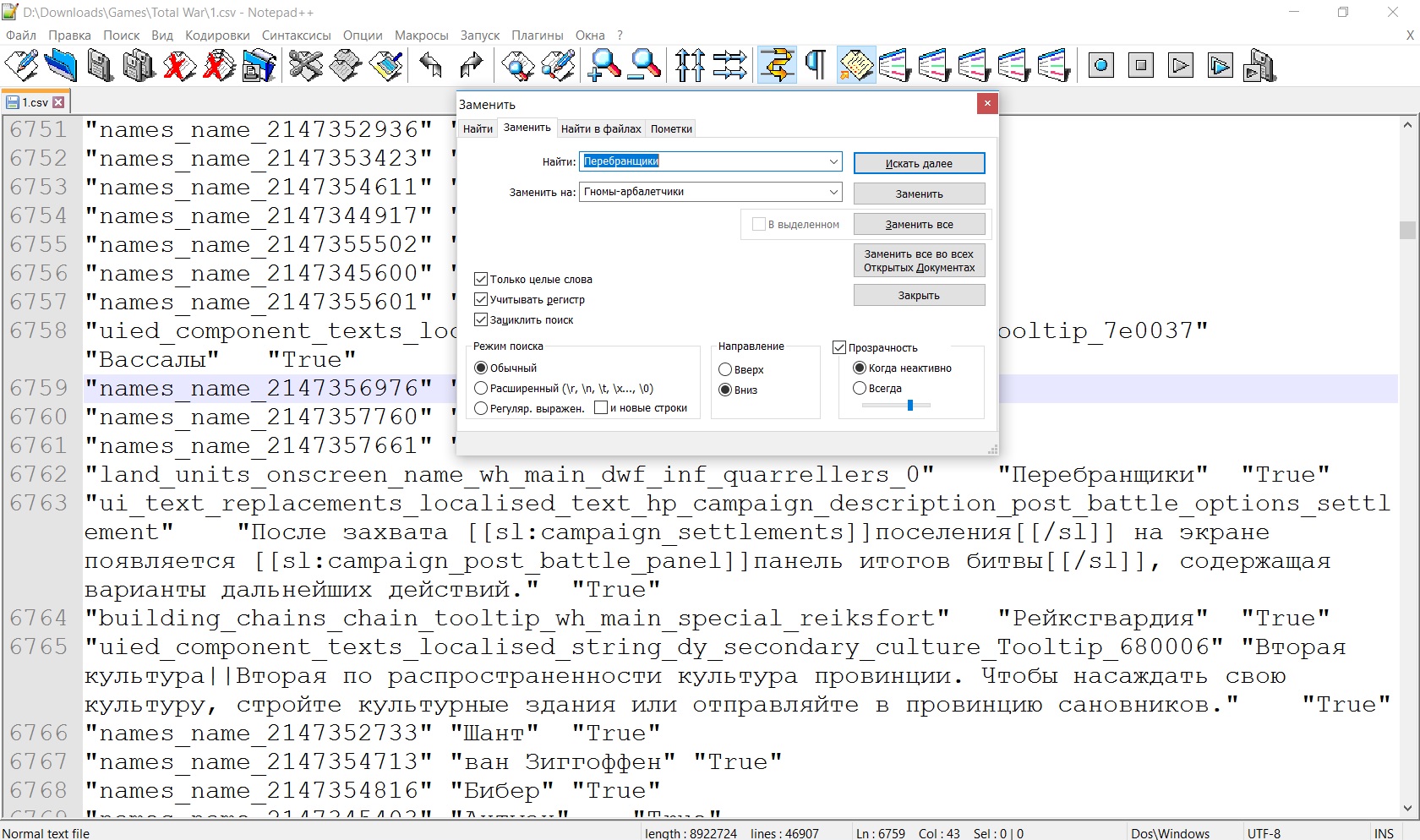Click the New file toolbar icon

click(21, 65)
